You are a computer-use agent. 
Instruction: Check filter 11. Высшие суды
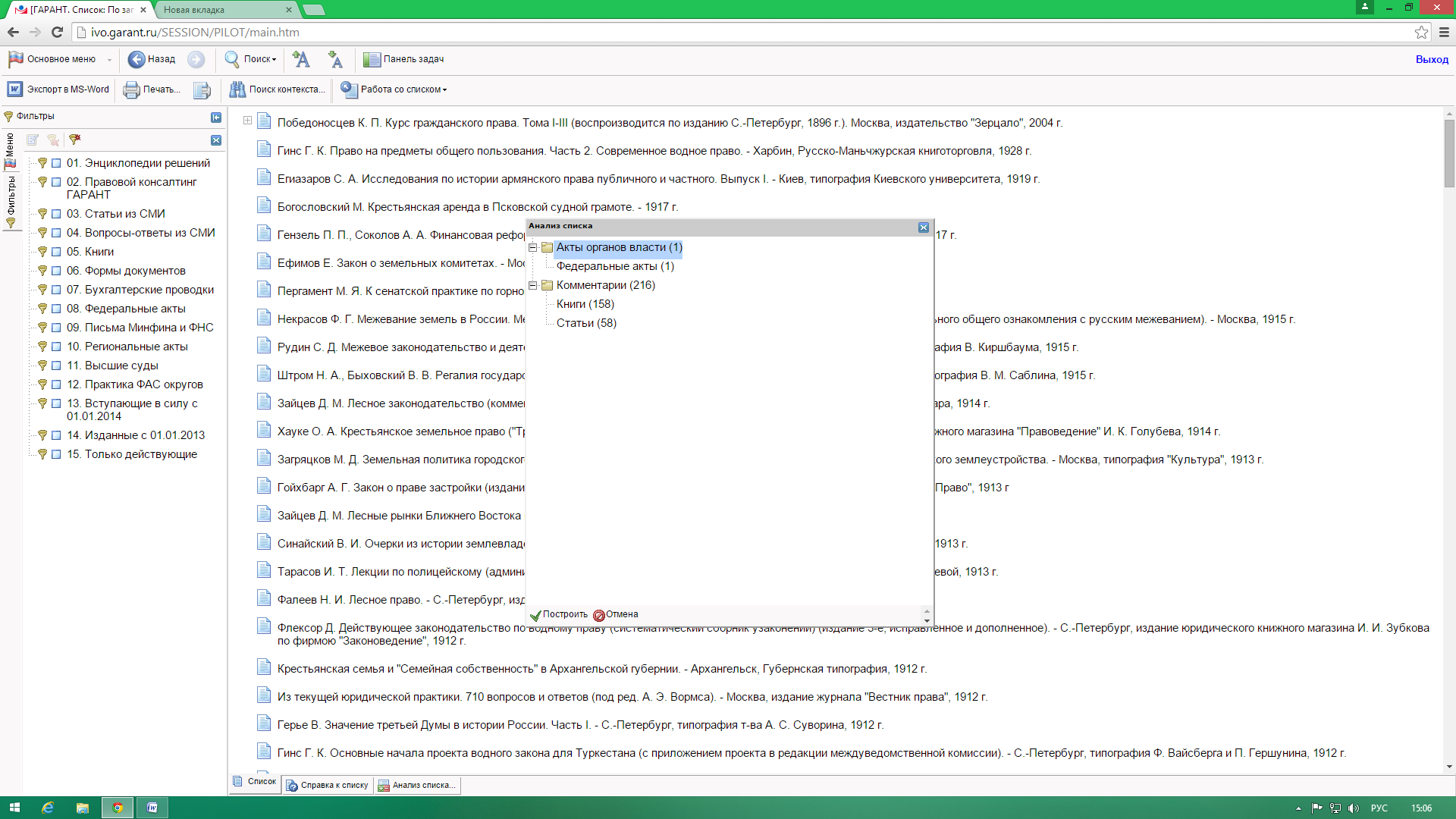[56, 366]
